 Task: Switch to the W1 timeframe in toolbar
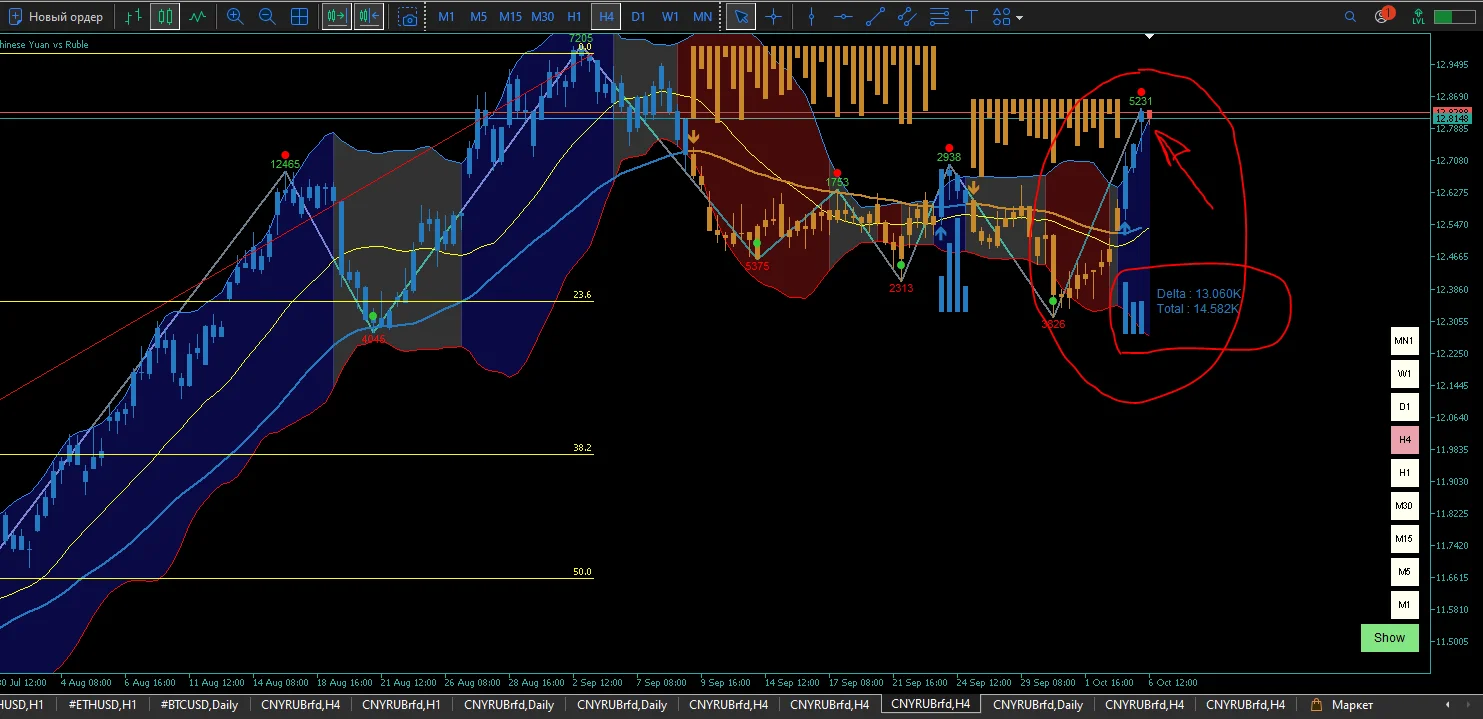point(670,17)
